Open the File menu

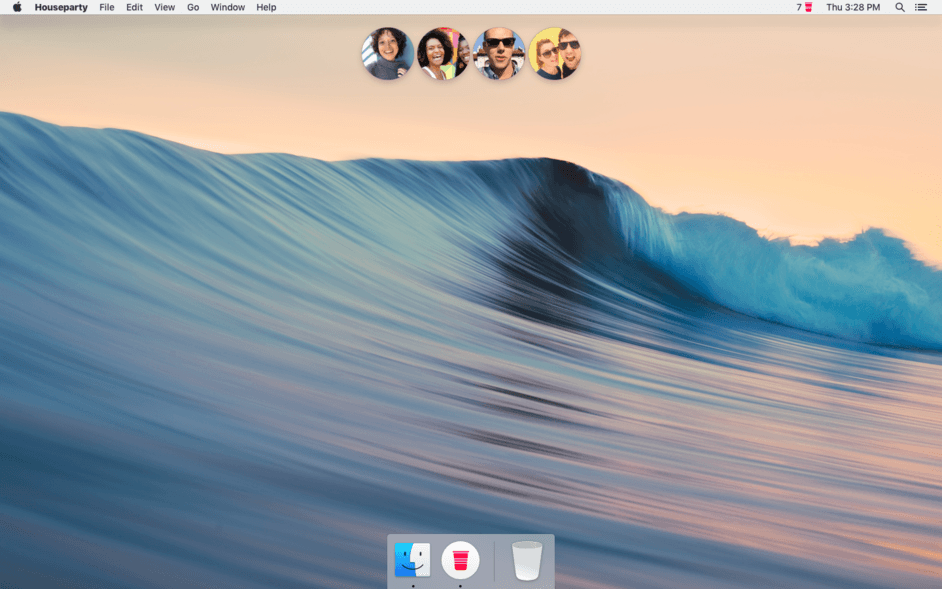(107, 7)
